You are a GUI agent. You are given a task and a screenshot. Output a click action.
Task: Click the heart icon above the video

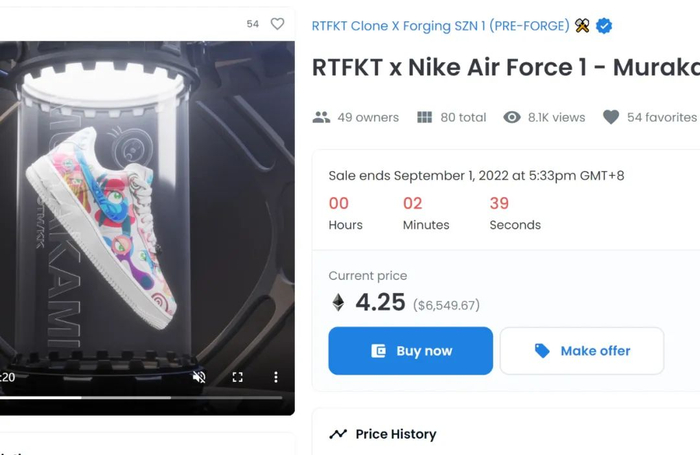(278, 24)
